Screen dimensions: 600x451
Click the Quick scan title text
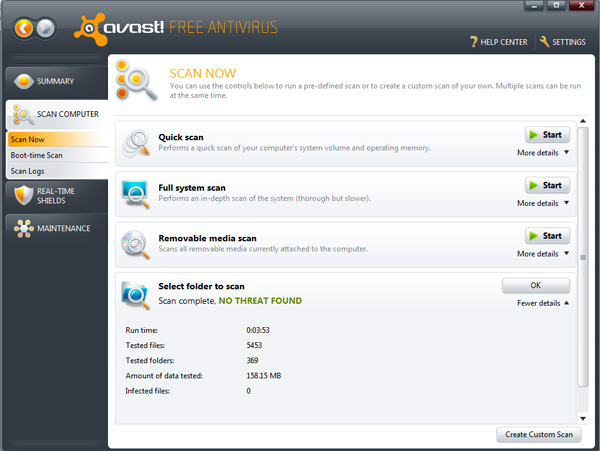tap(181, 137)
